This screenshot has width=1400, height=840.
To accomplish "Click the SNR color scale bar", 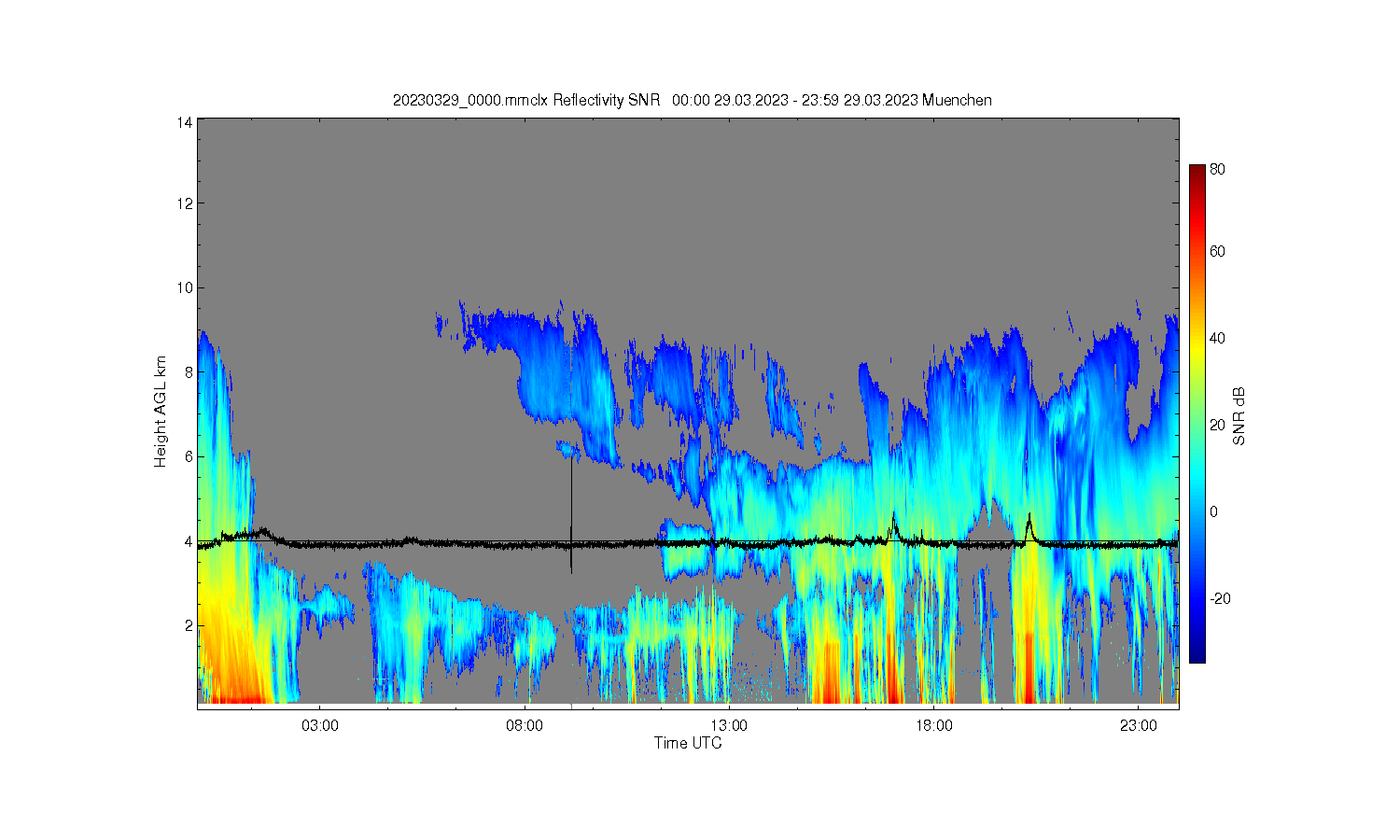I will click(x=1197, y=413).
